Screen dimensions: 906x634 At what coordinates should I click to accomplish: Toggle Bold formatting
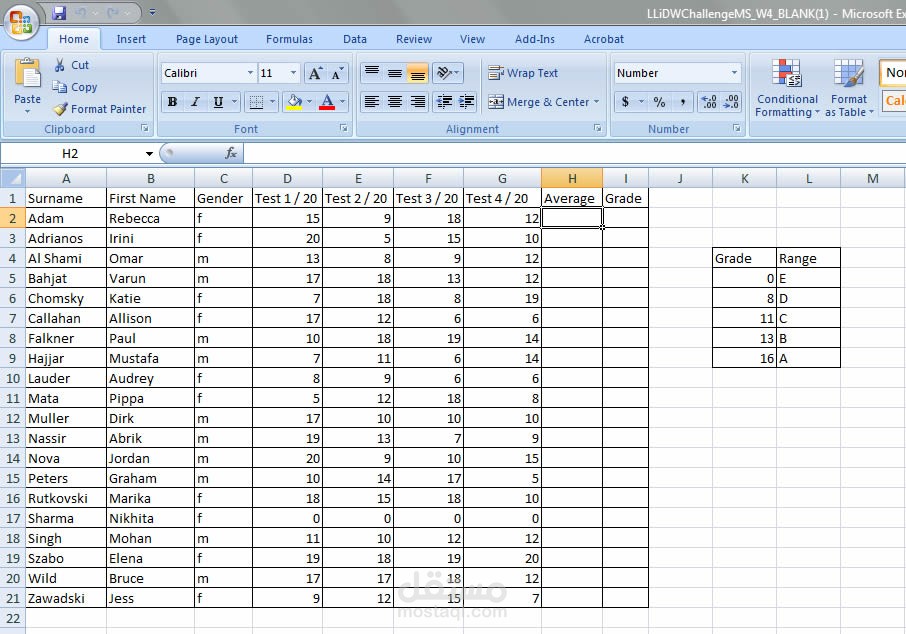tap(172, 102)
